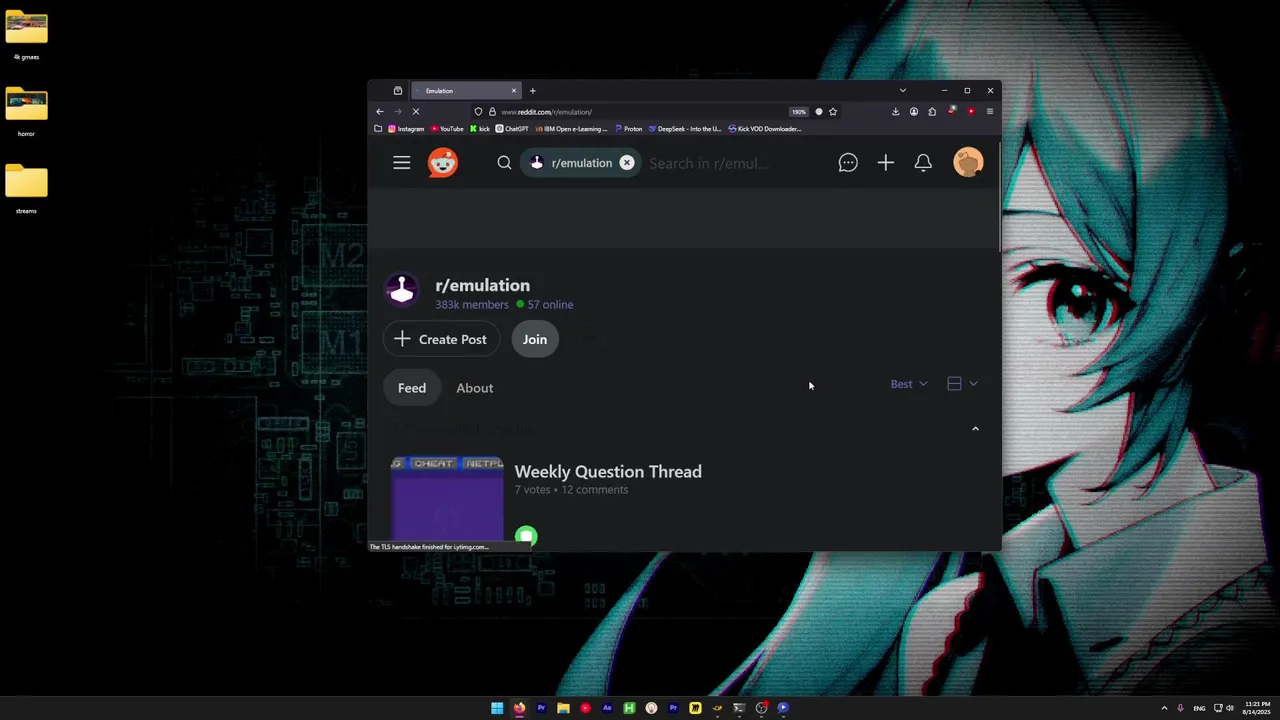Open the list all tabs chevron
1280x720 pixels.
[902, 91]
